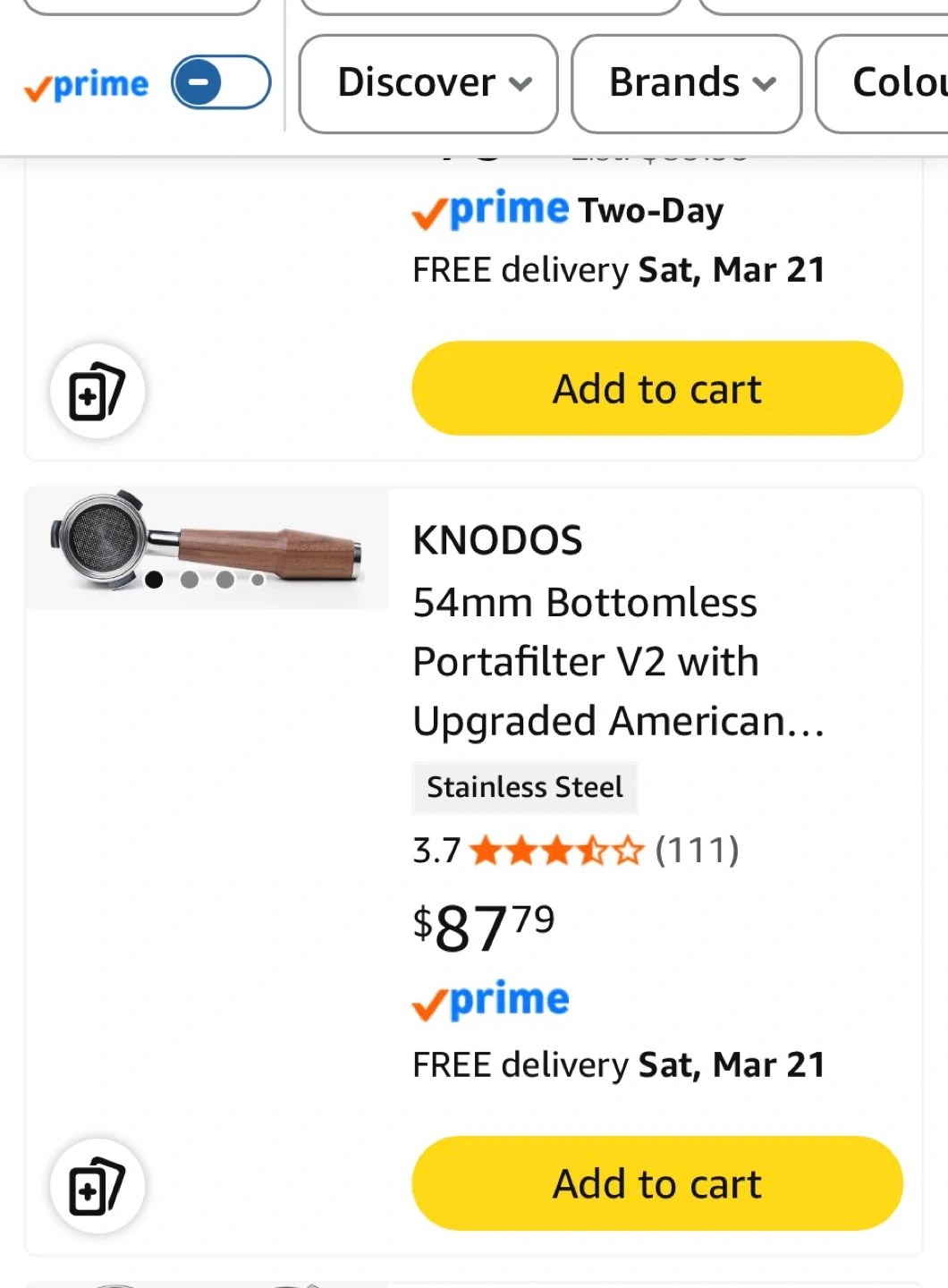This screenshot has height=1288, width=948.
Task: Add the KNODOS portafilter to cart
Action: click(x=656, y=1183)
